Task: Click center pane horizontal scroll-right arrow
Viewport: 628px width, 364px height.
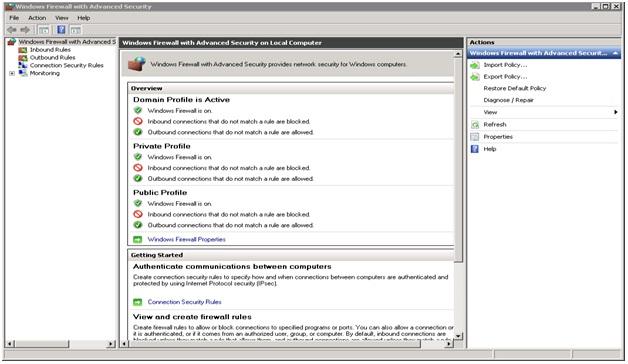Action: (449, 344)
